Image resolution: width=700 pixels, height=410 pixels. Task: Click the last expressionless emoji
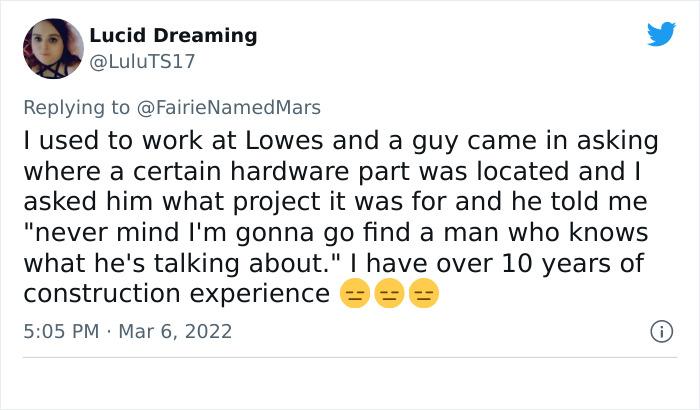coord(423,295)
